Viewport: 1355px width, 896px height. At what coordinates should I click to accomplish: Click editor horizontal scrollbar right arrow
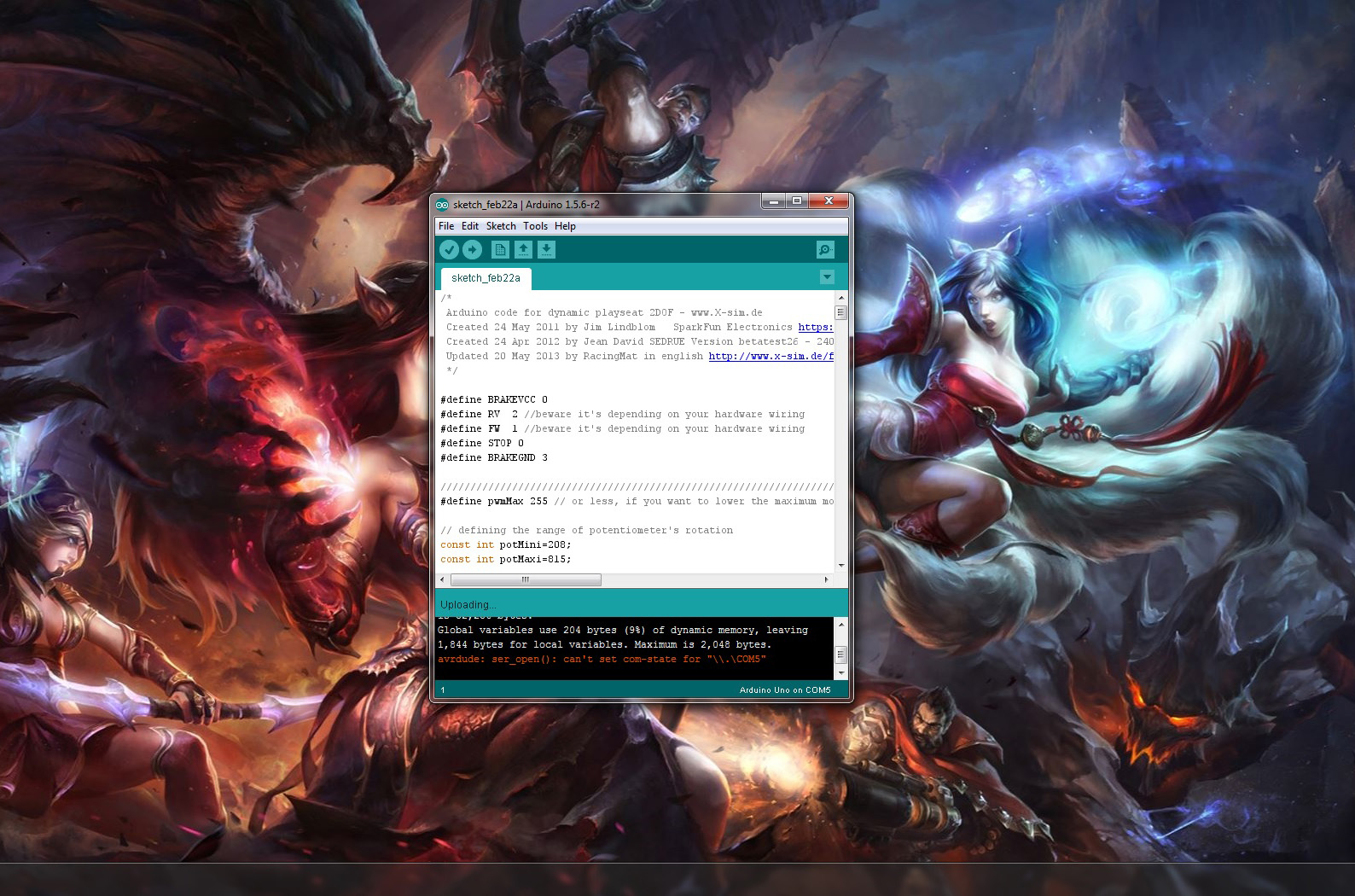point(826,579)
